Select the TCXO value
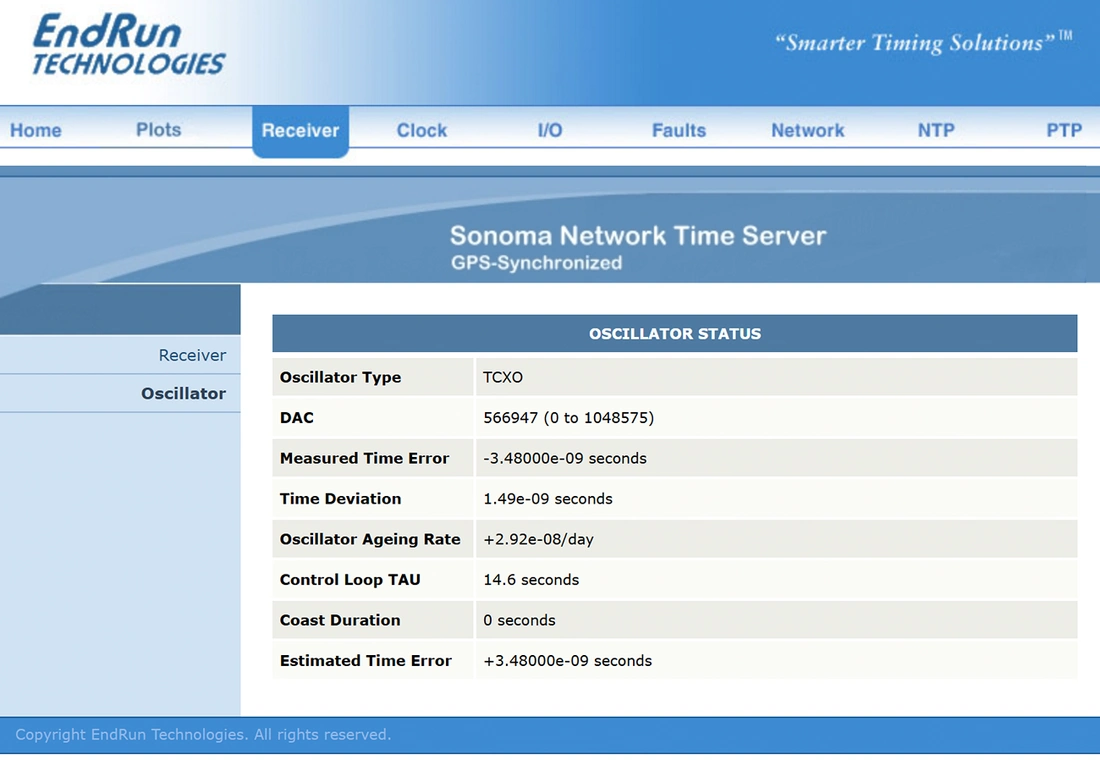 point(503,377)
